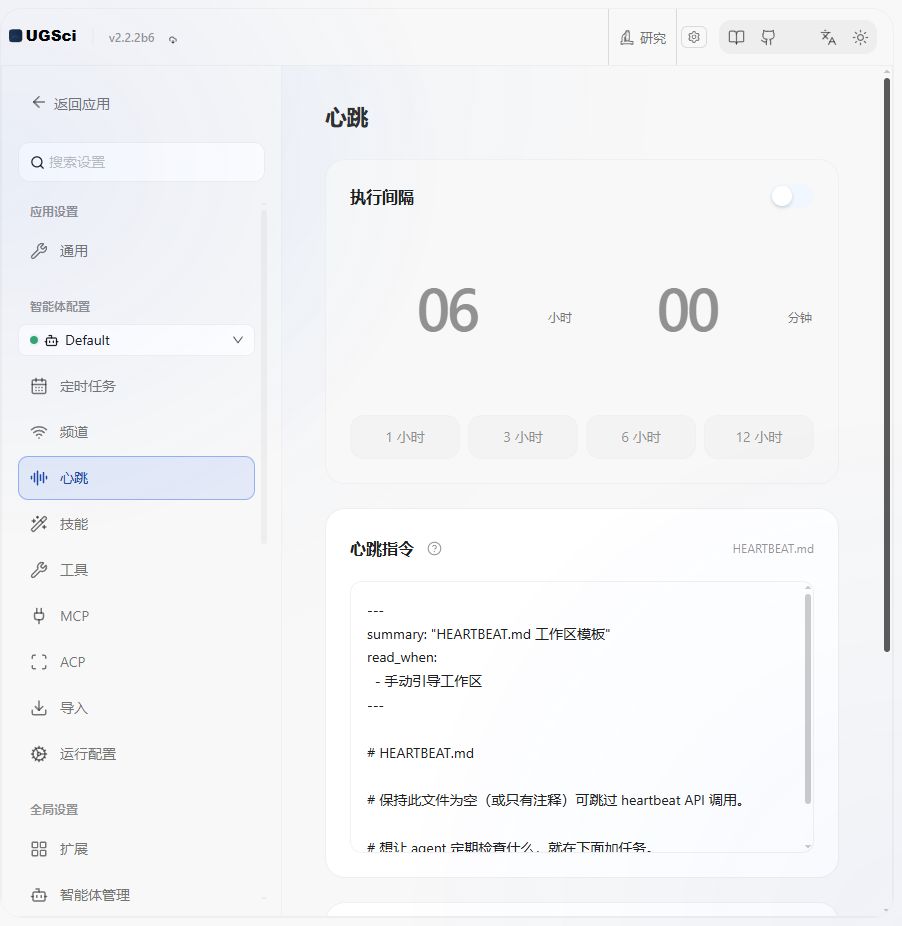The height and width of the screenshot is (926, 902).
Task: Click the wrench icon beside 通用
Action: pos(39,251)
